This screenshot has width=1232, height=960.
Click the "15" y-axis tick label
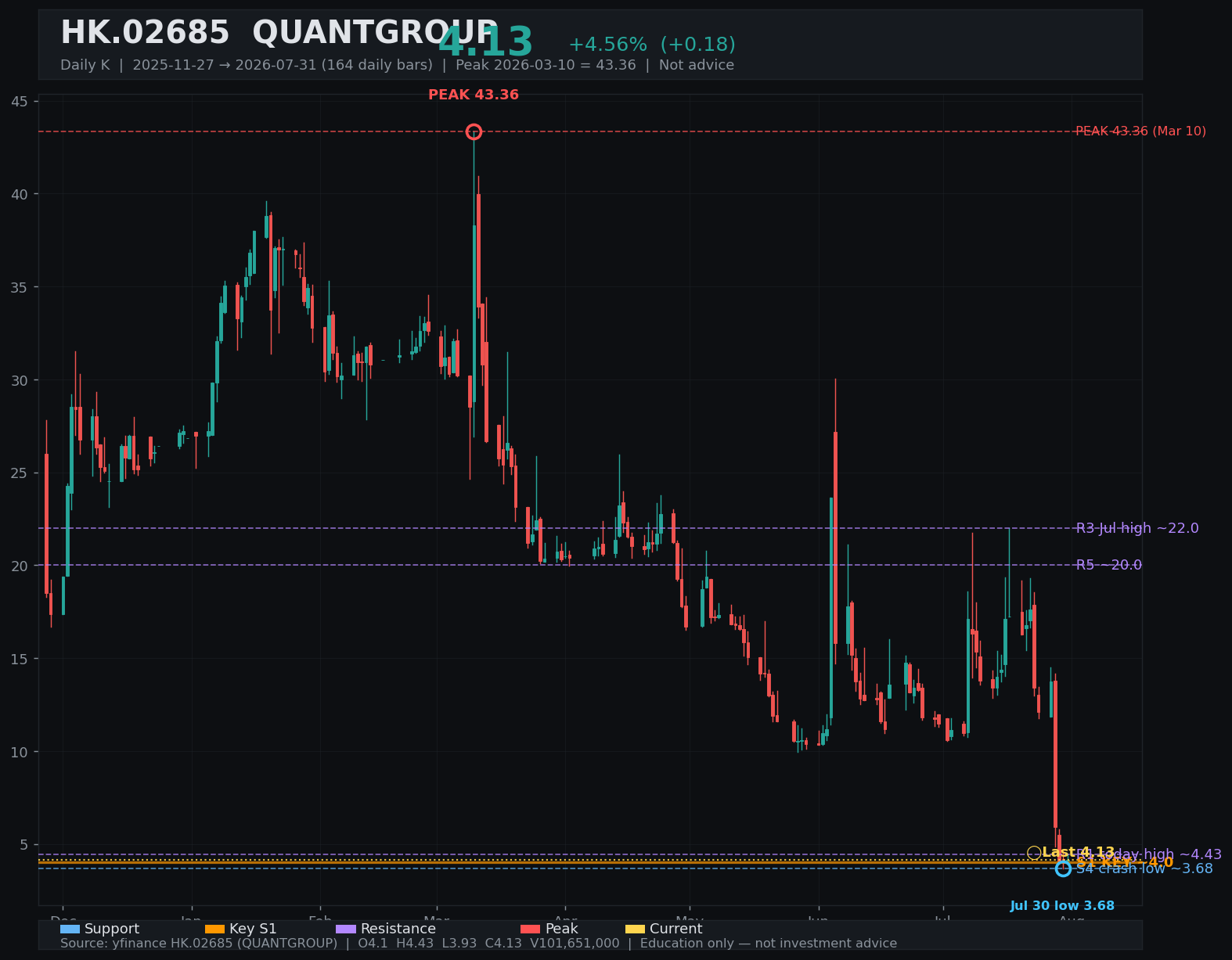tap(20, 659)
